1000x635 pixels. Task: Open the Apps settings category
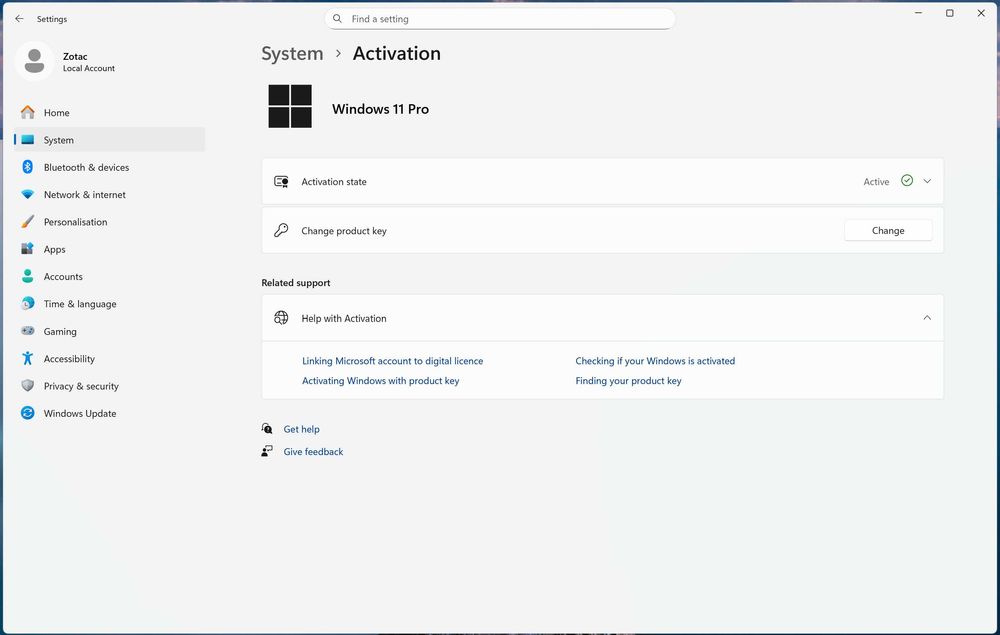pos(55,249)
